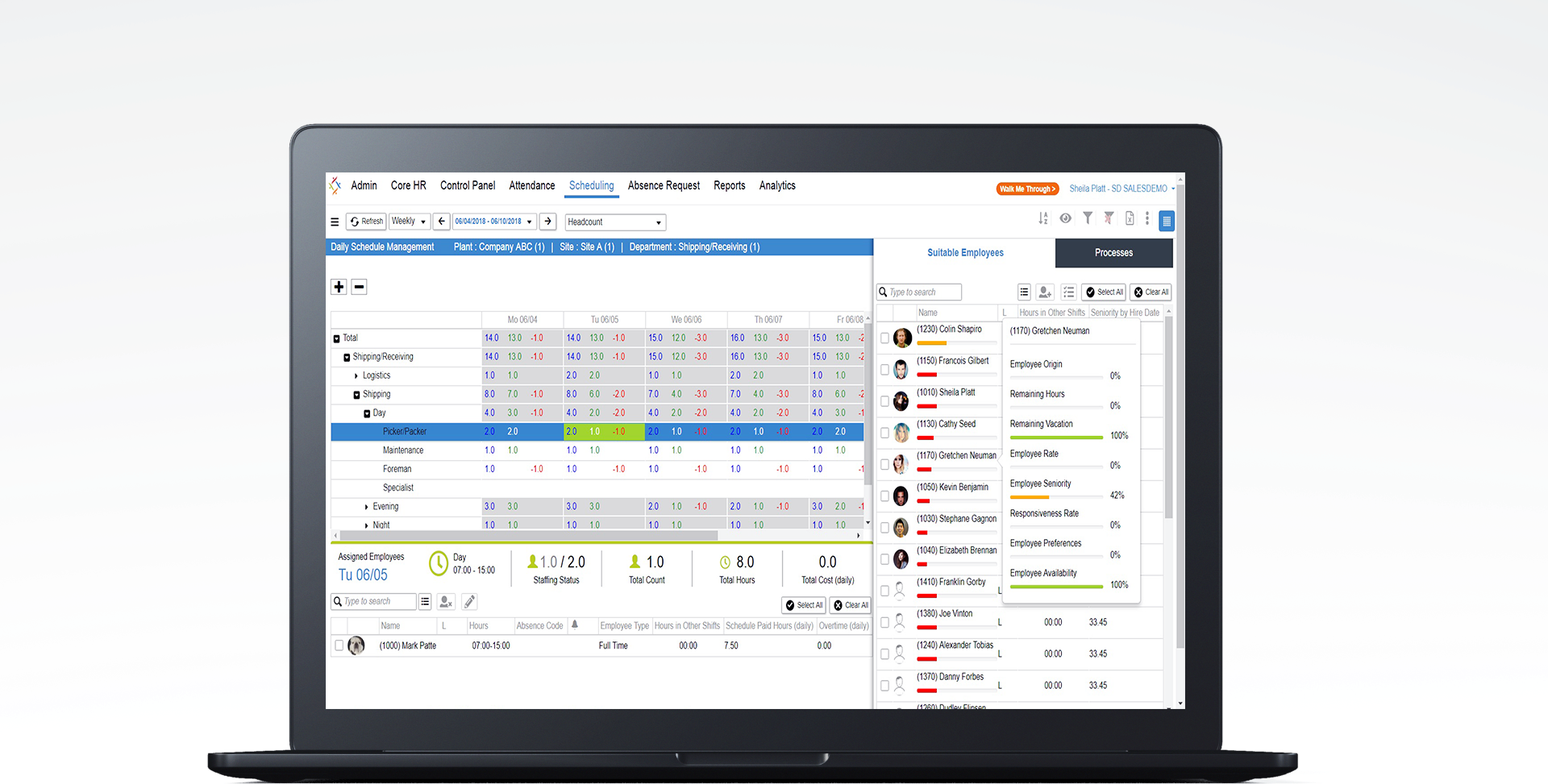Export schedule to Excel file icon
The width and height of the screenshot is (1548, 784).
[1130, 218]
